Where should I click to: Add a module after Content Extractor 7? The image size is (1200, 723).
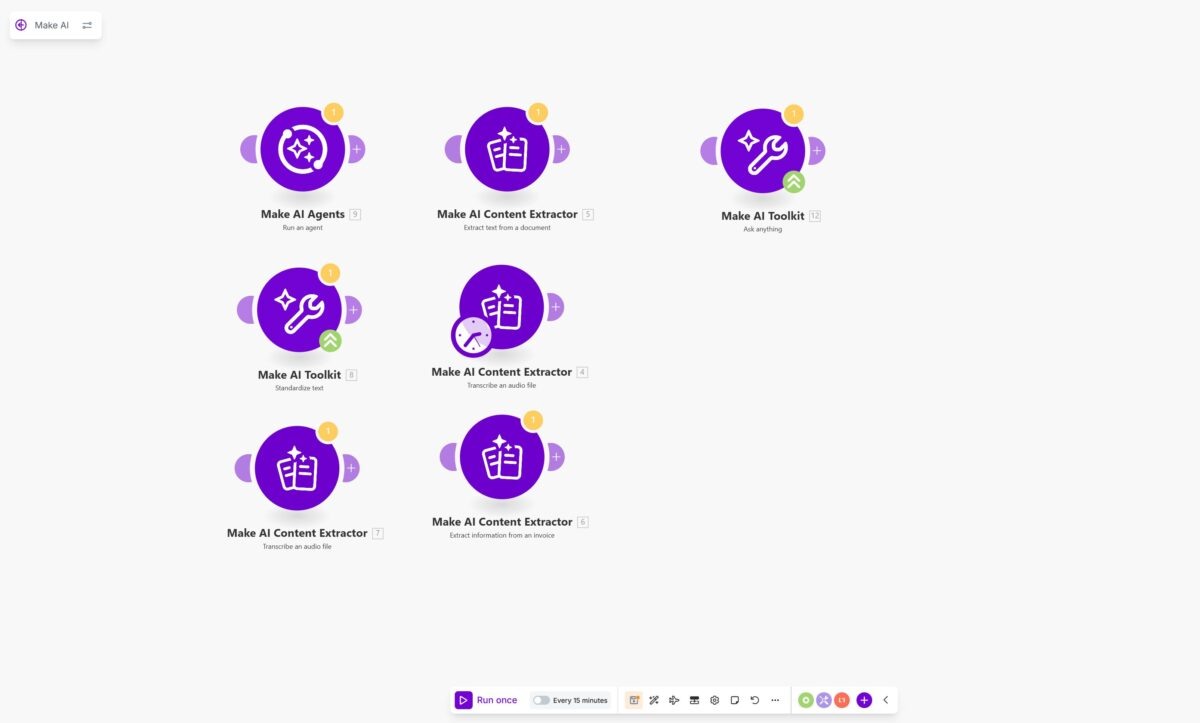tap(350, 468)
